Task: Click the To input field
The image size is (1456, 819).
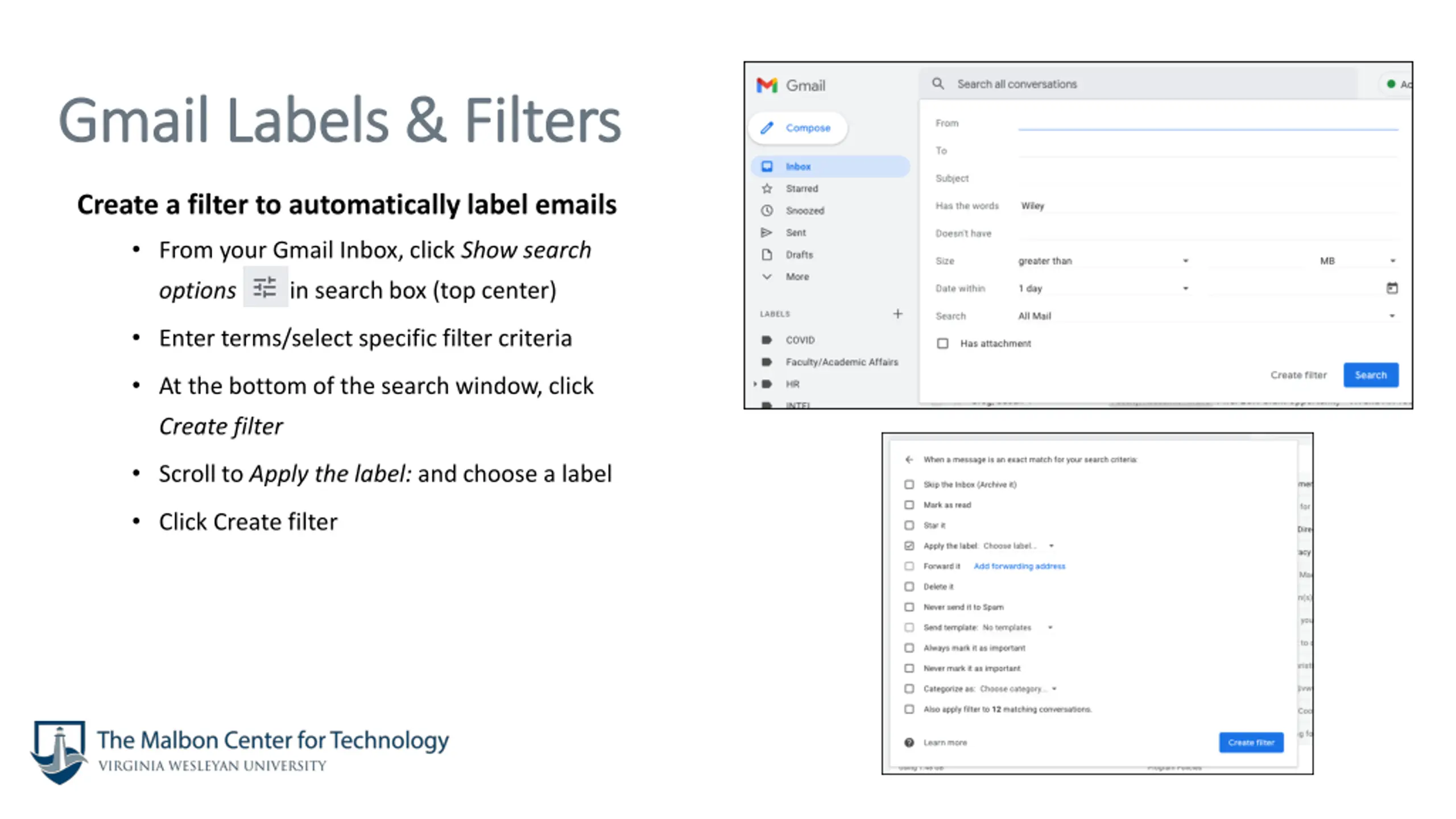Action: 1207,150
